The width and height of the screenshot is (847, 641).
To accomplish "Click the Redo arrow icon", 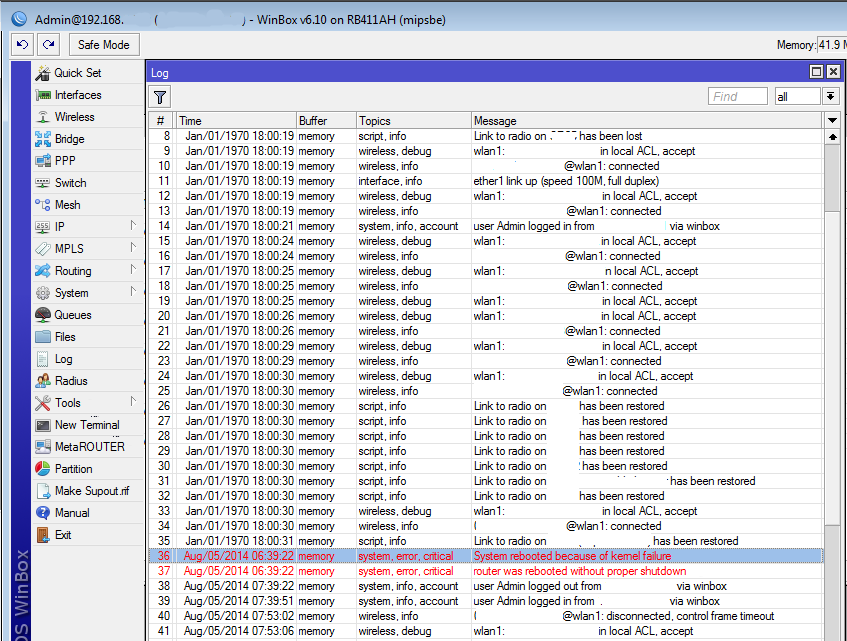I will 48,45.
